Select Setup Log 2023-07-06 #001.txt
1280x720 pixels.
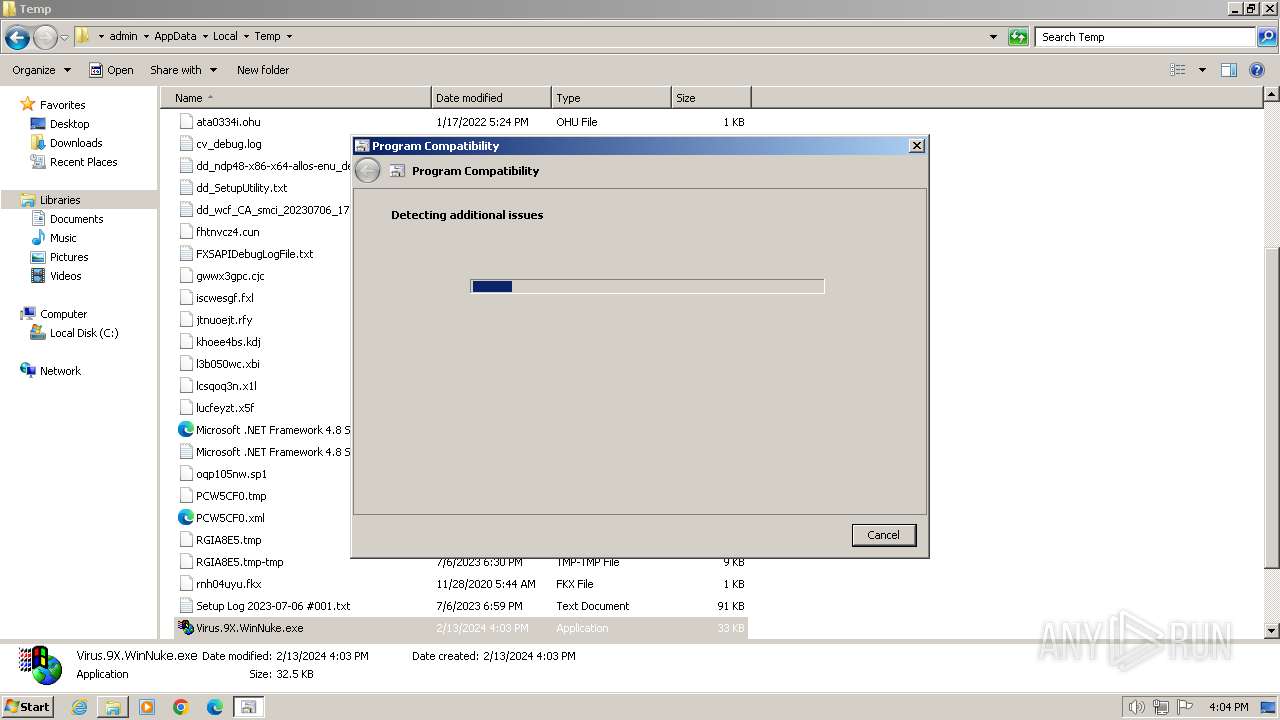[273, 606]
